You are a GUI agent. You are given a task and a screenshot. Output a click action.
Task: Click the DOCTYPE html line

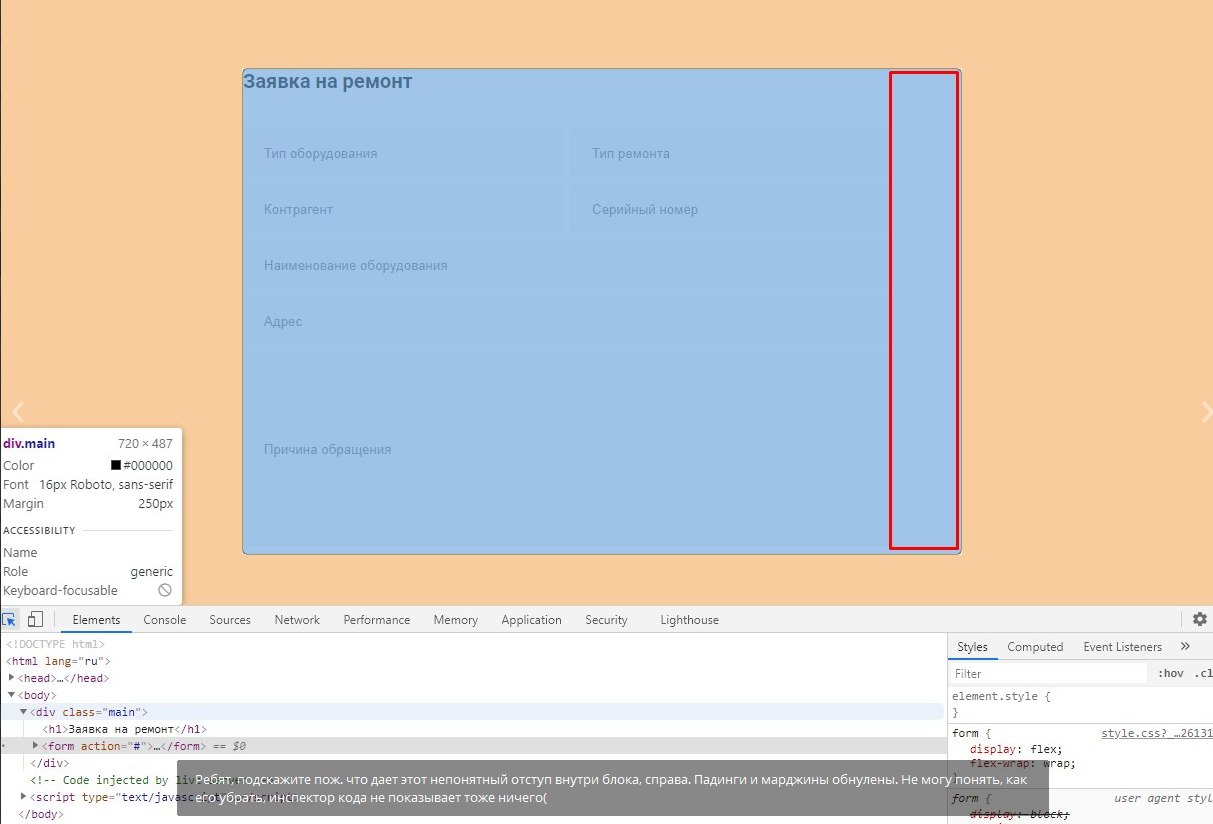pyautogui.click(x=55, y=644)
